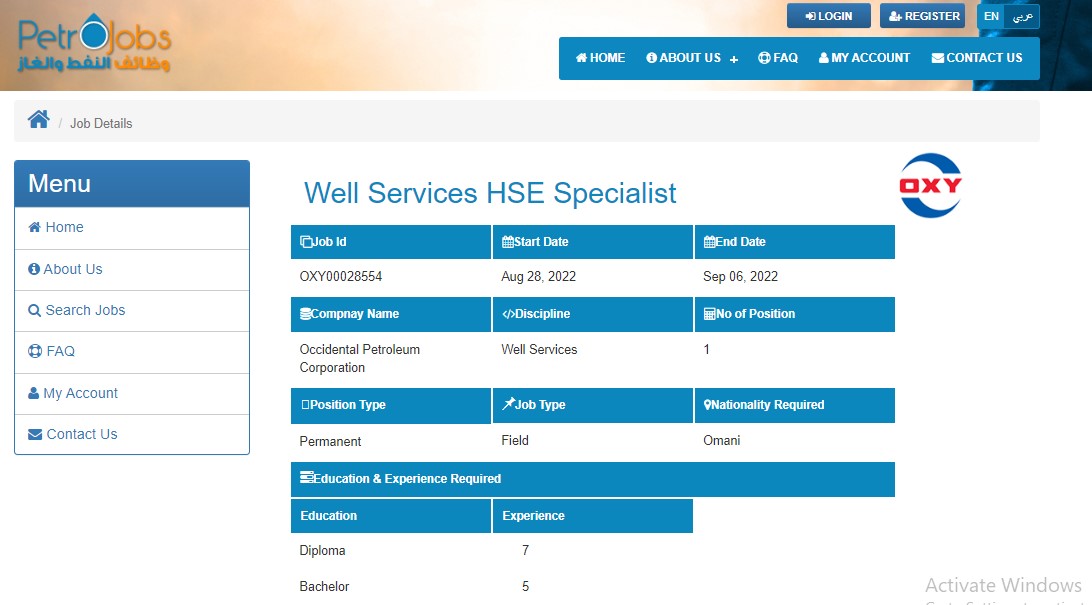1092x605 pixels.
Task: Click the Well Services discipline value
Action: [539, 349]
